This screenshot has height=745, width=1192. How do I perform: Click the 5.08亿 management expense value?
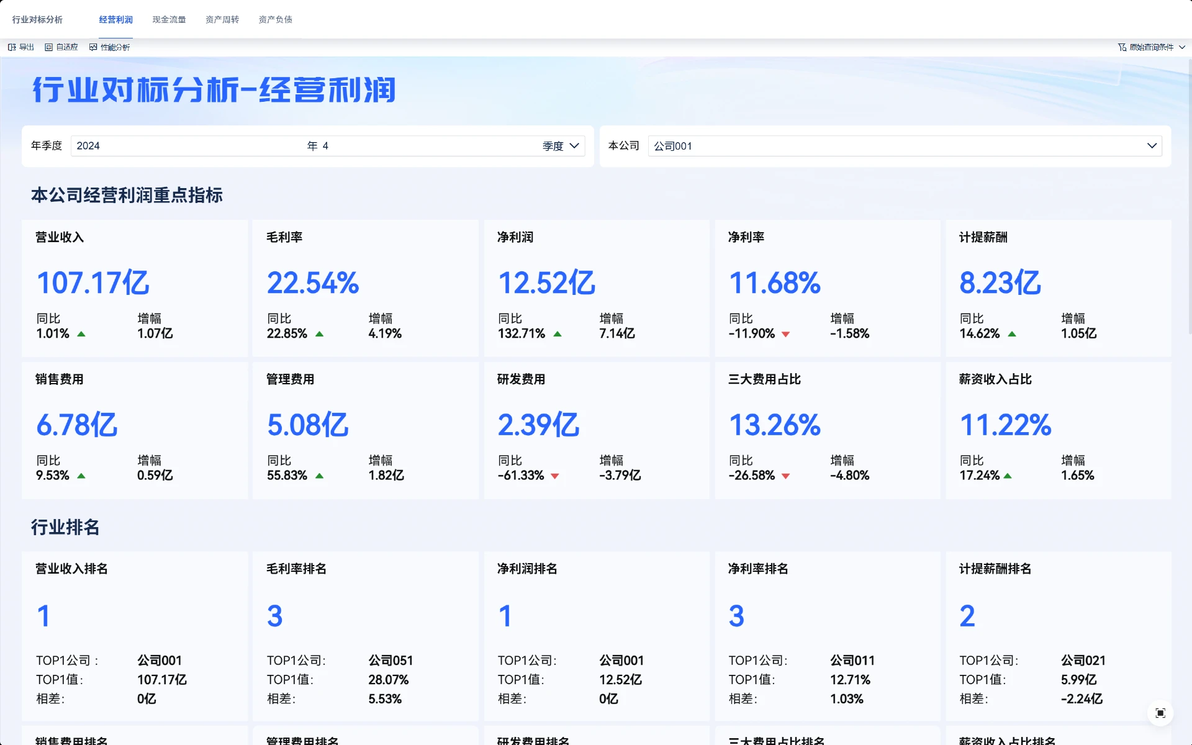click(308, 426)
